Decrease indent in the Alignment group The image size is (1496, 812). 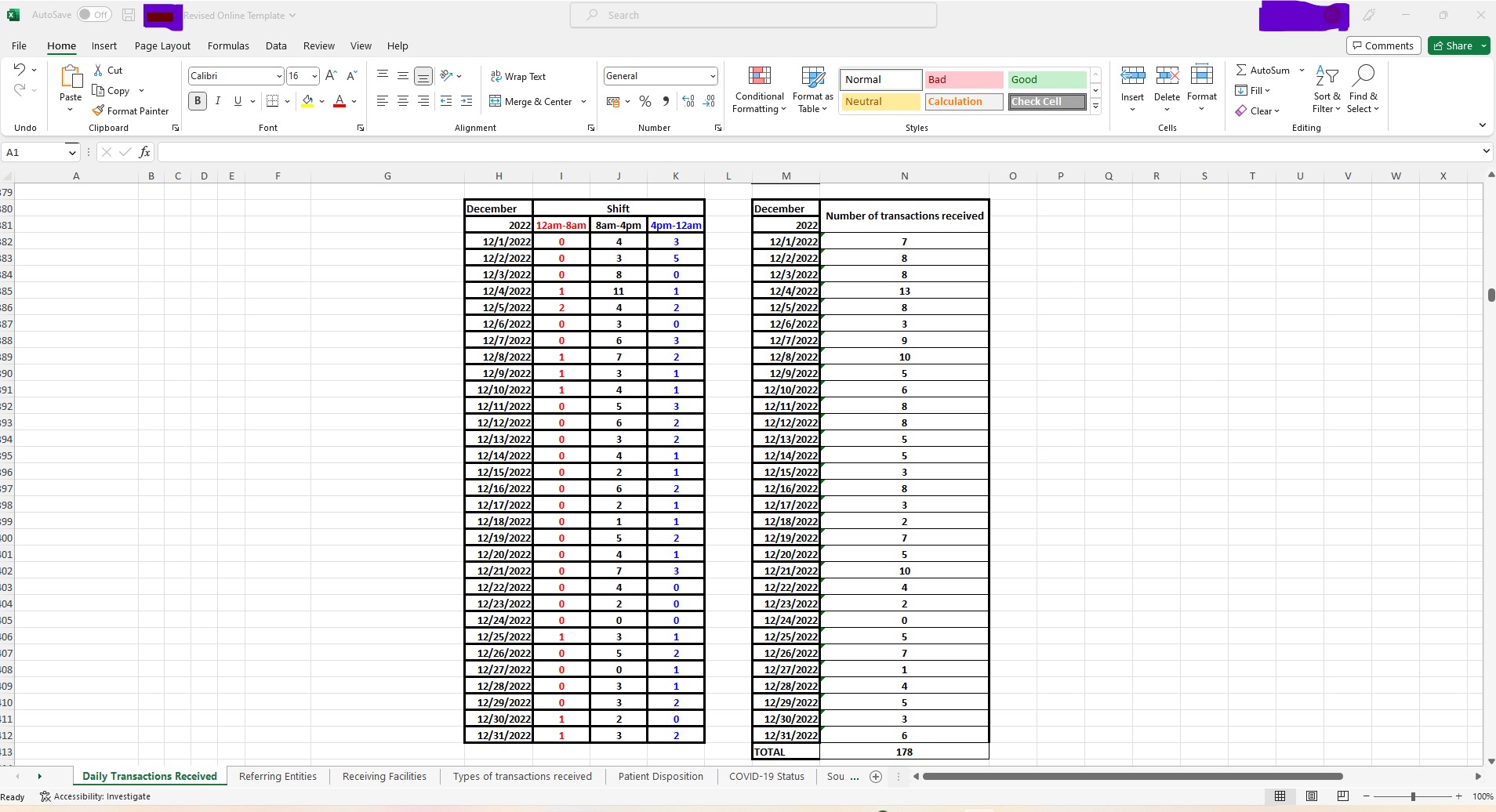446,101
